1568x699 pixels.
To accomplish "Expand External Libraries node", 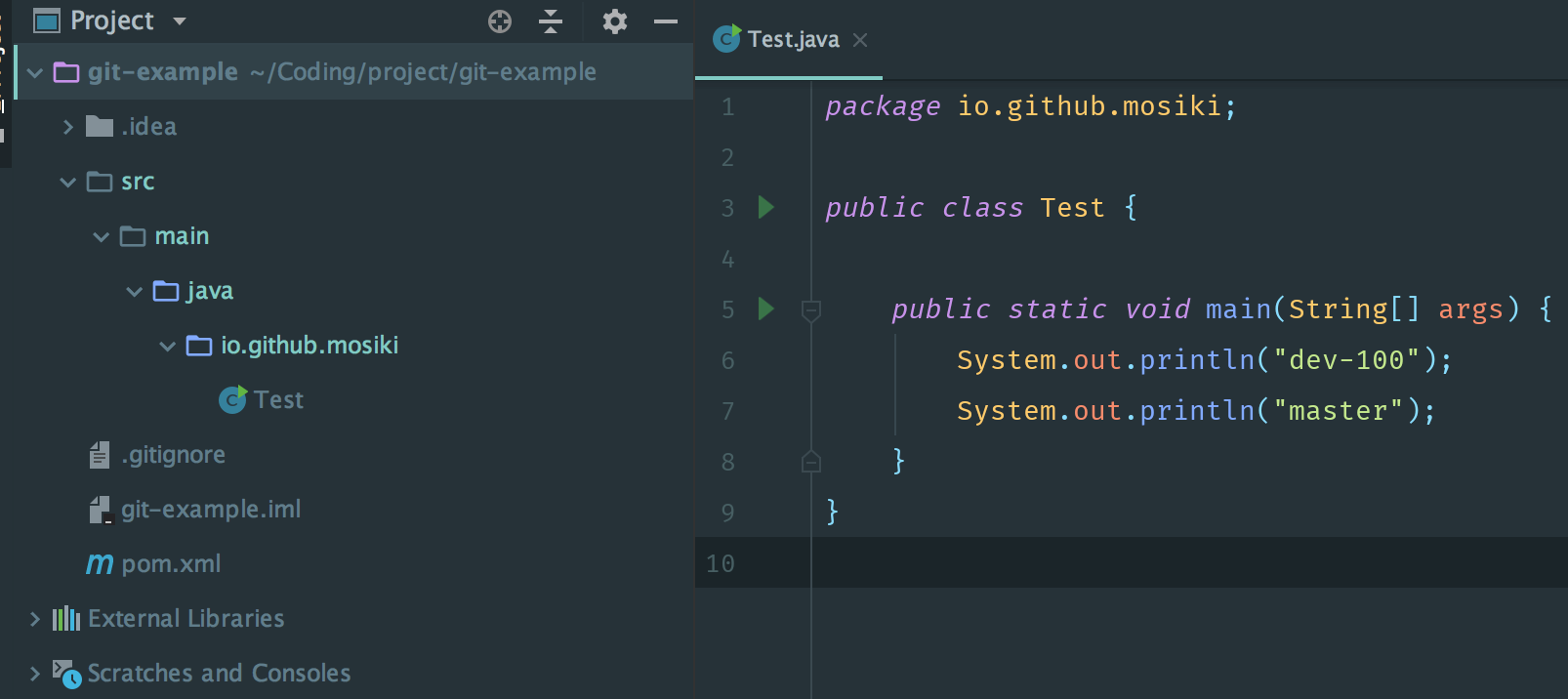I will click(x=35, y=619).
